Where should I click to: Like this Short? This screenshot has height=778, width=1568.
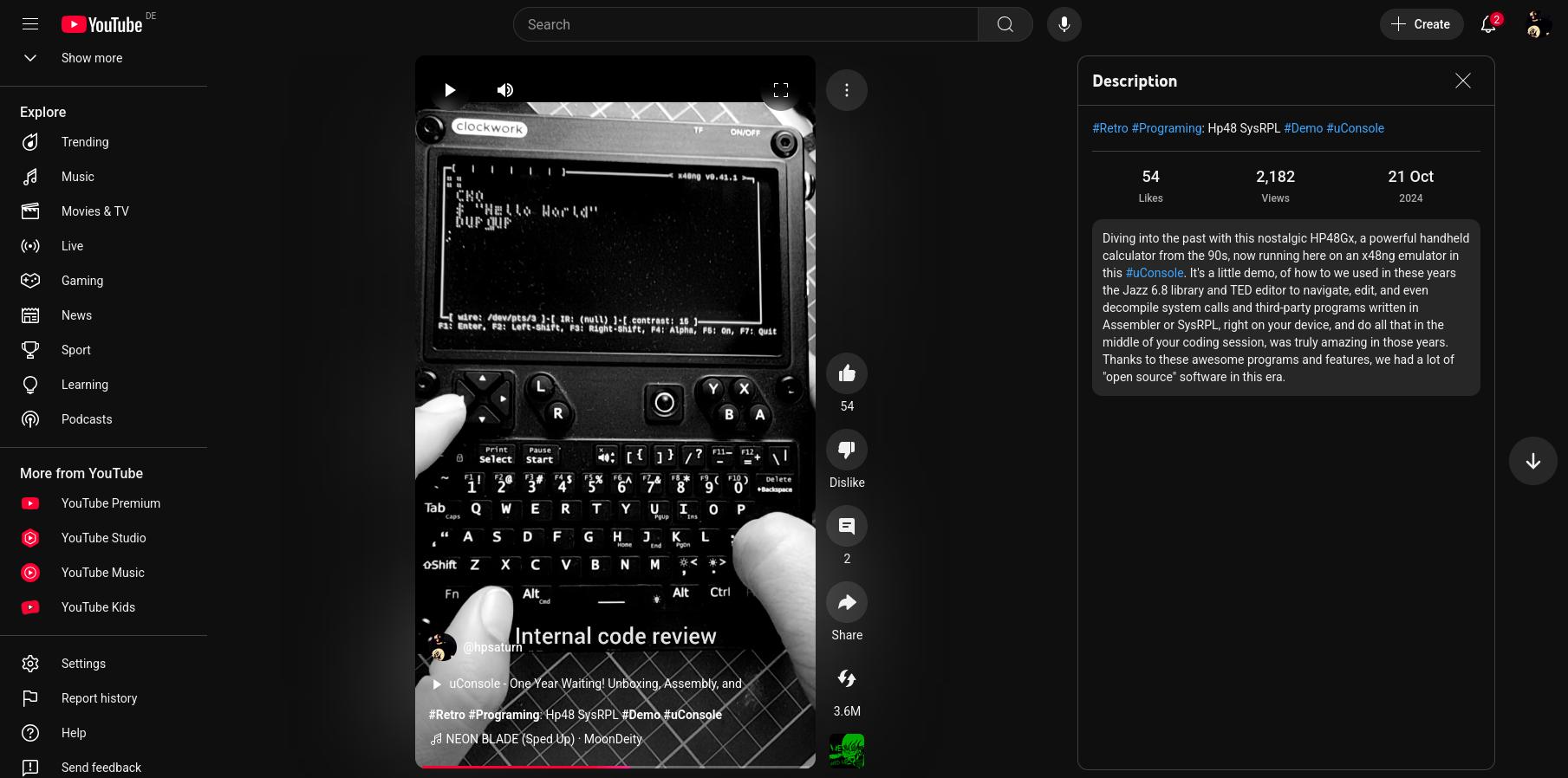point(847,374)
